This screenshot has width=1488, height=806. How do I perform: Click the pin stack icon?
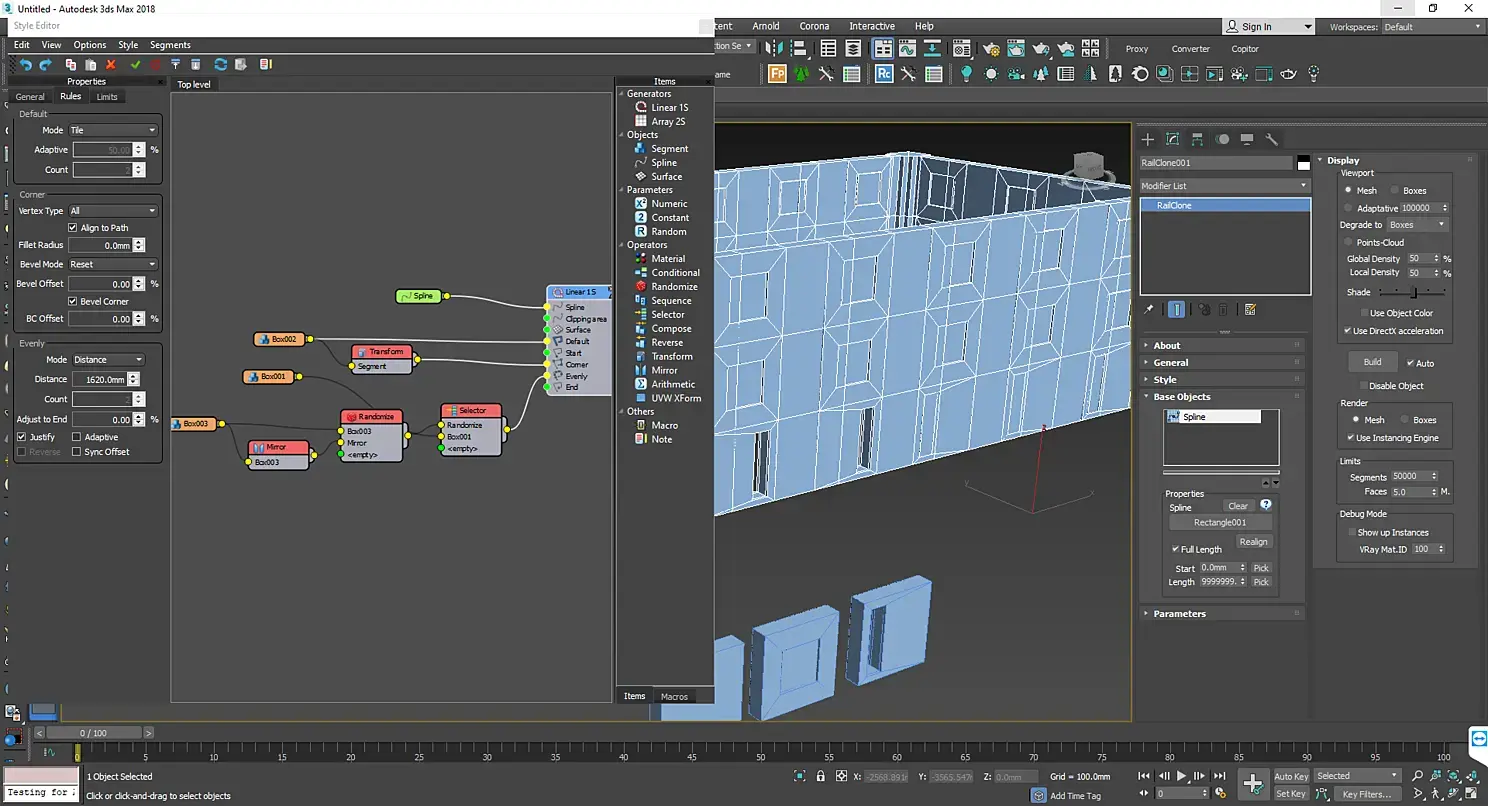coord(1149,310)
